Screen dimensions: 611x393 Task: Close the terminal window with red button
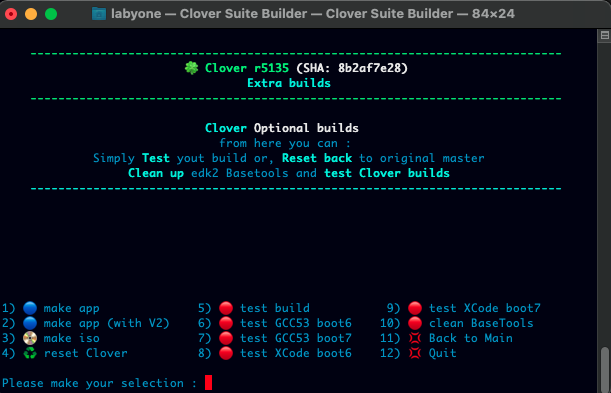pyautogui.click(x=11, y=14)
